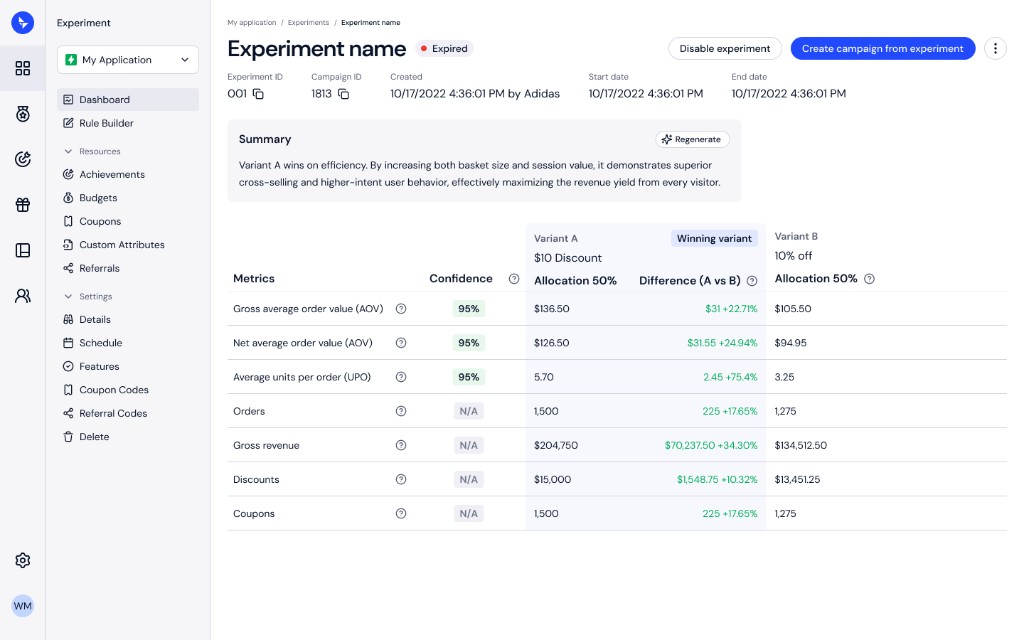Click help icon for Gross average order value
The image size is (1024, 640).
pos(401,309)
